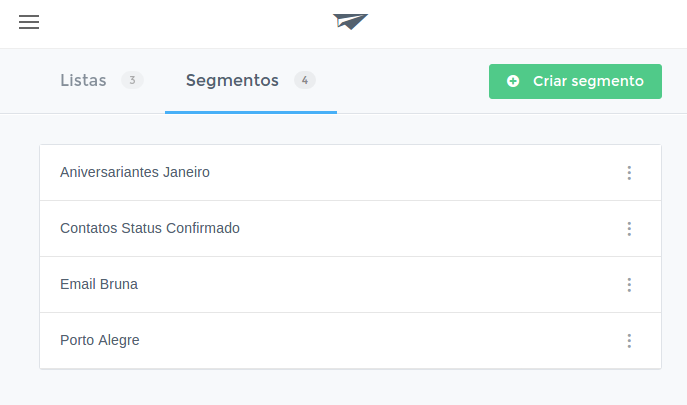This screenshot has width=687, height=405.
Task: Click the Criar segmento button
Action: pyautogui.click(x=575, y=82)
